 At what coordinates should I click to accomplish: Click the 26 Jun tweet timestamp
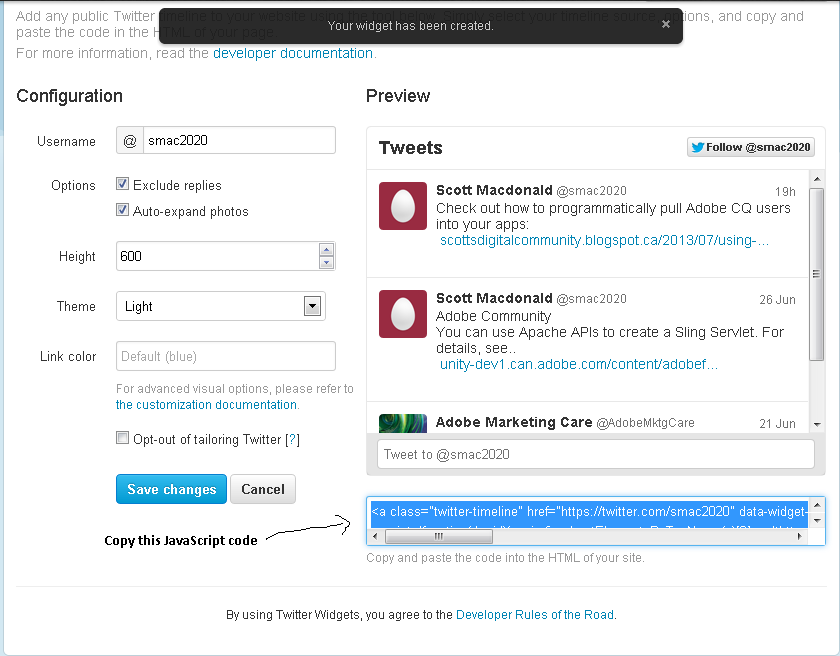777,300
